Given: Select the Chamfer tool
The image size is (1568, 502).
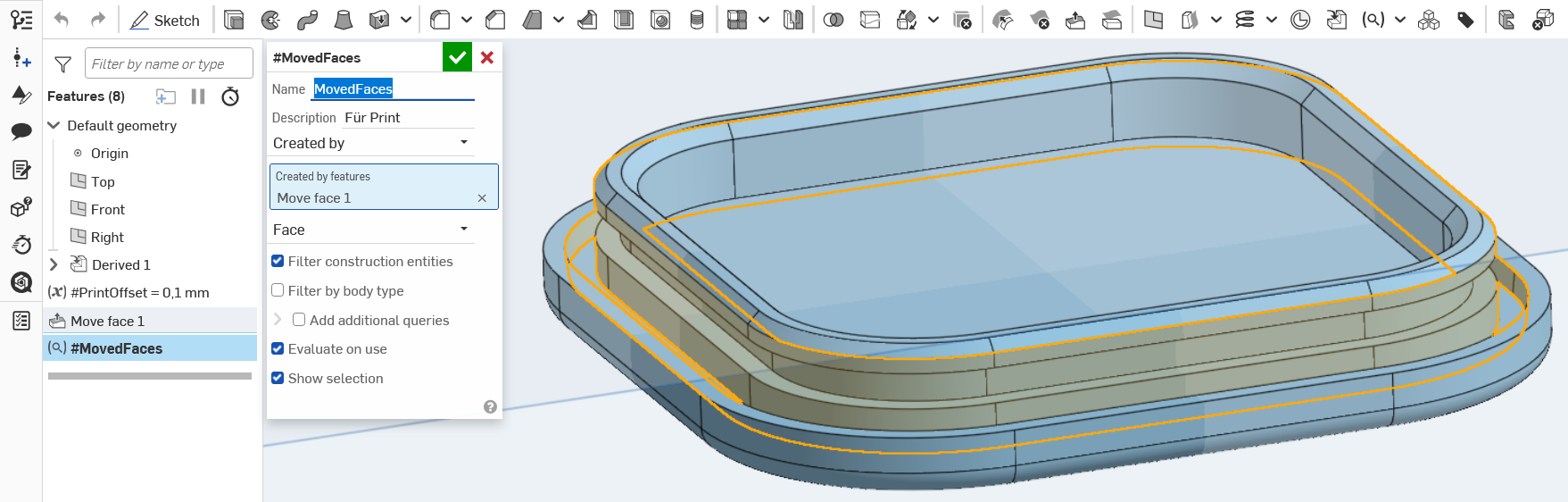Looking at the screenshot, I should click(495, 20).
